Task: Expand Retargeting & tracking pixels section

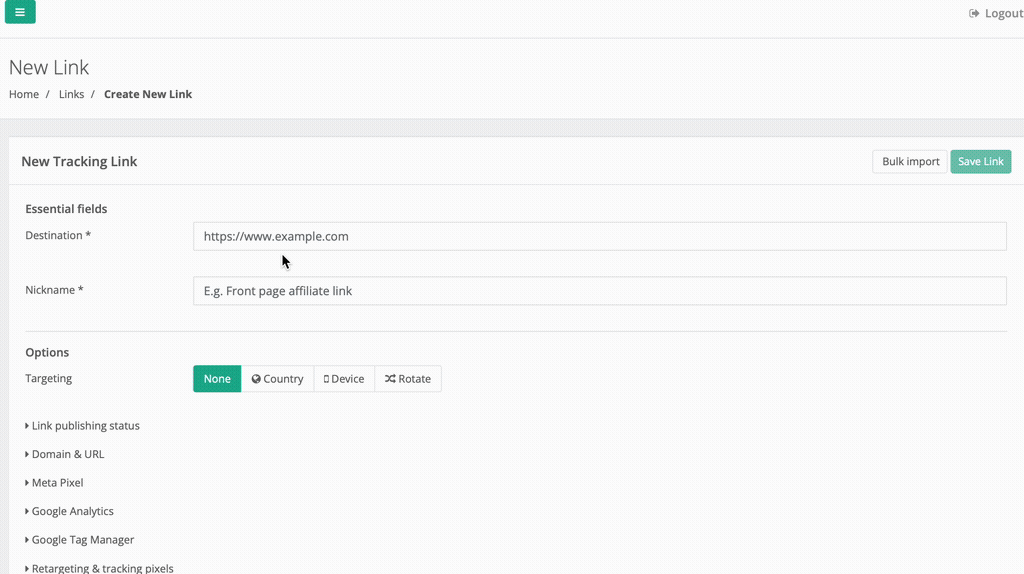Action: tap(102, 568)
